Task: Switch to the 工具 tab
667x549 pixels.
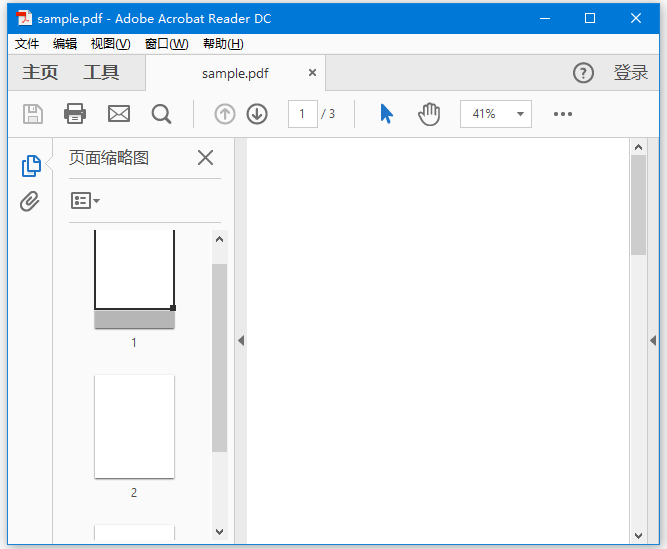Action: click(x=101, y=72)
